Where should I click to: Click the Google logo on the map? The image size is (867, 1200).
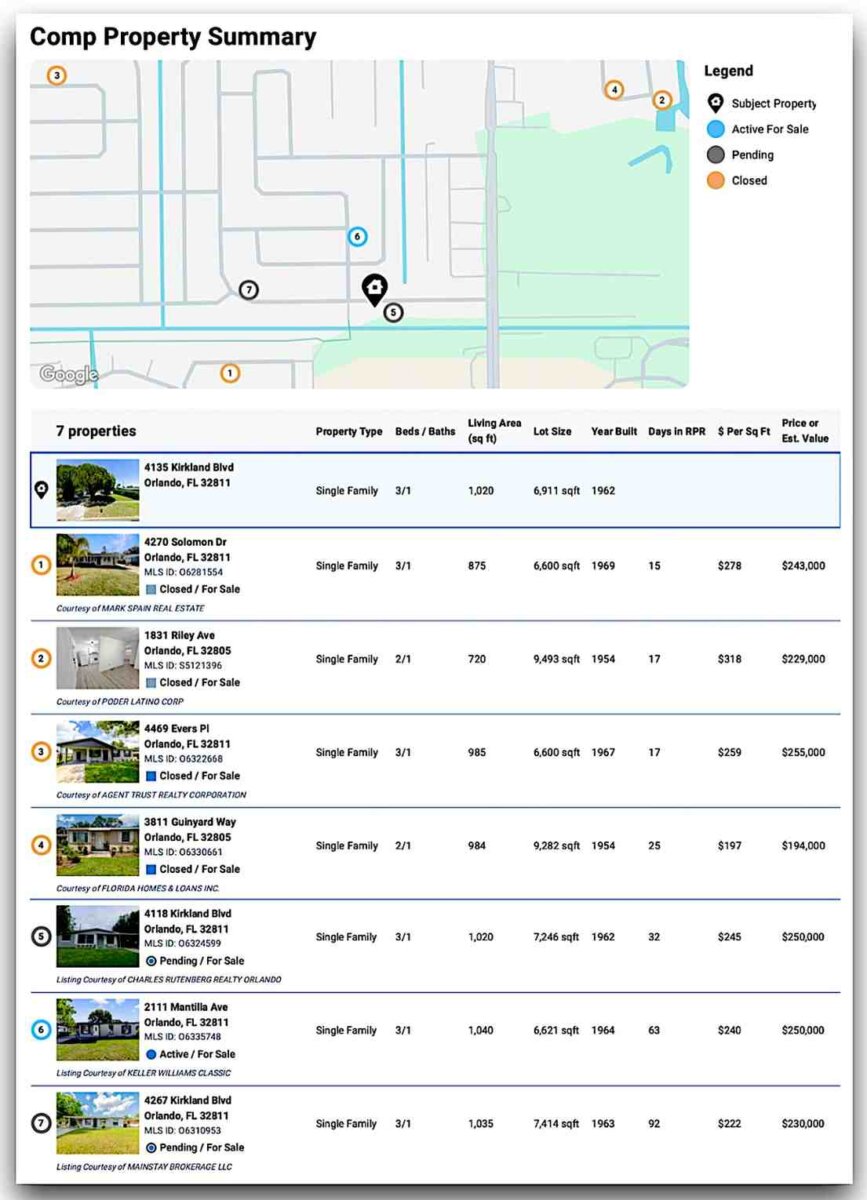pyautogui.click(x=69, y=375)
